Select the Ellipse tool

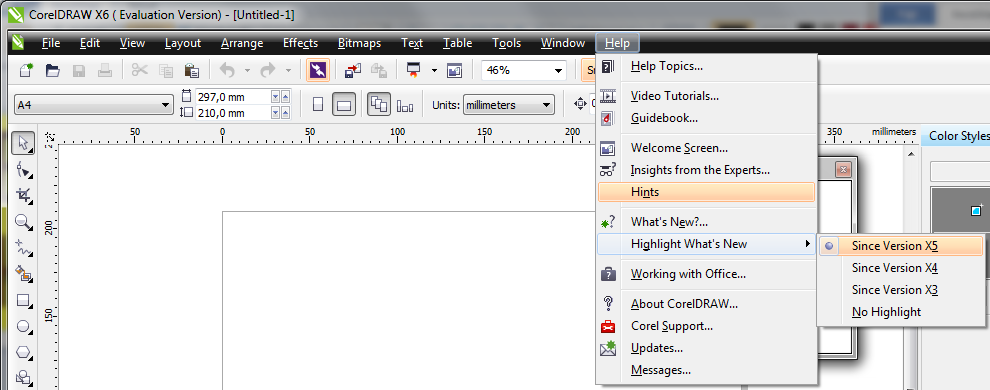23,326
